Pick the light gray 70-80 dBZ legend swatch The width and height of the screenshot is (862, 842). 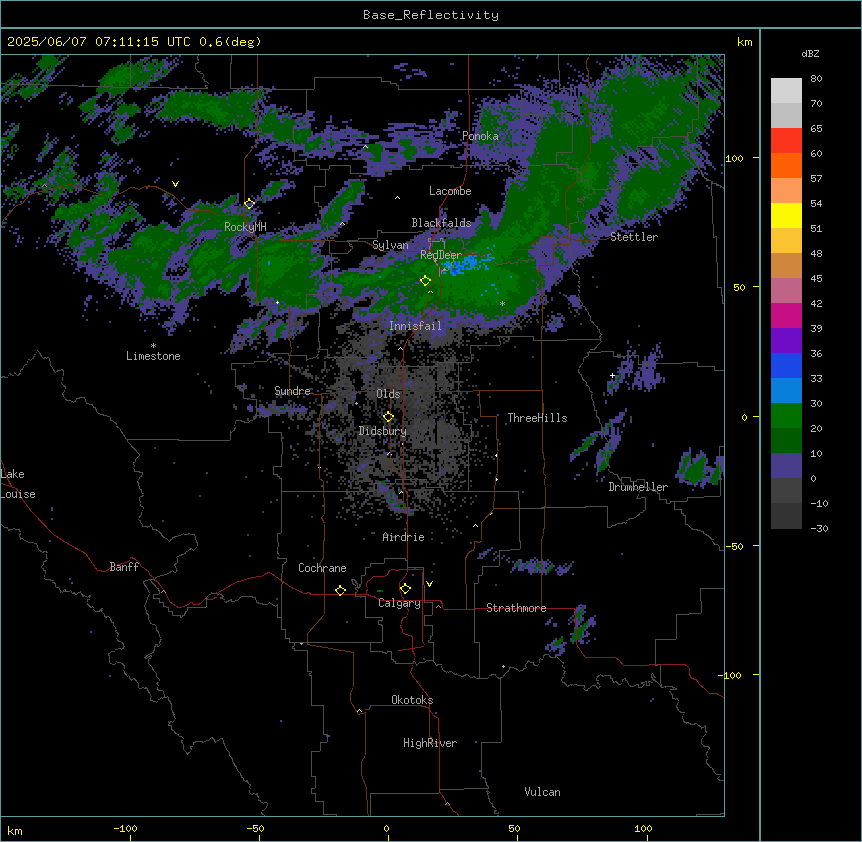click(x=786, y=91)
